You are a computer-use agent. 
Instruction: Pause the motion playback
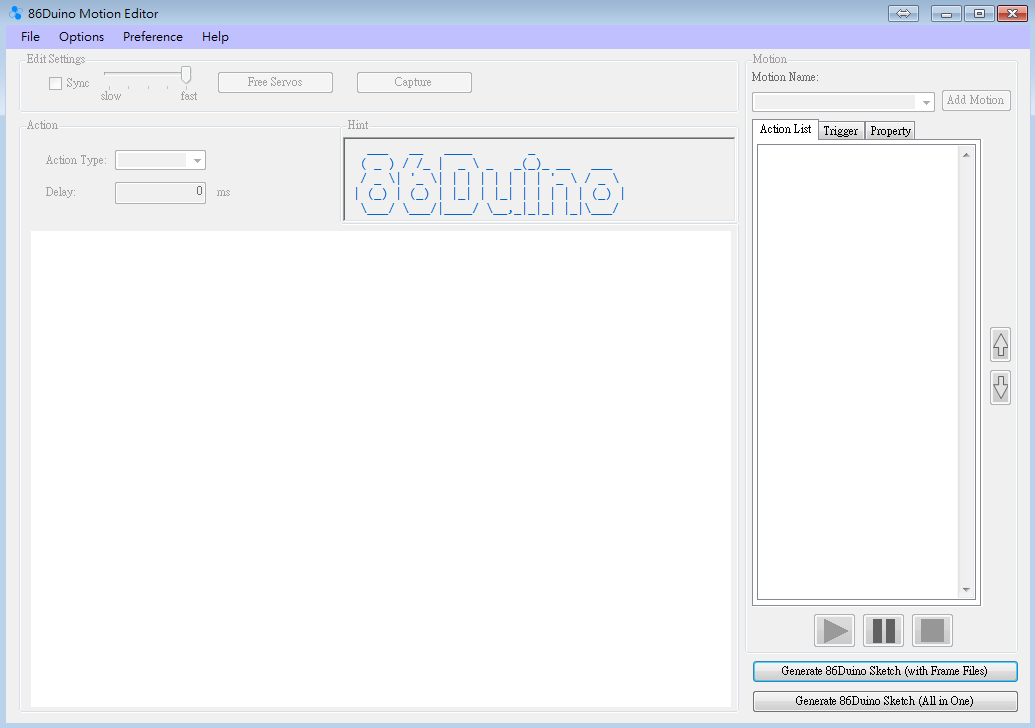[x=883, y=630]
